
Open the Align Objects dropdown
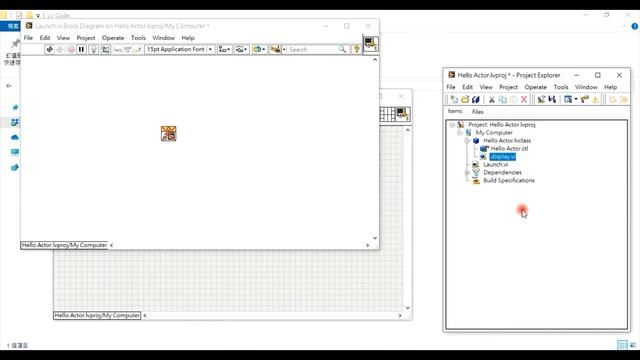click(x=224, y=49)
